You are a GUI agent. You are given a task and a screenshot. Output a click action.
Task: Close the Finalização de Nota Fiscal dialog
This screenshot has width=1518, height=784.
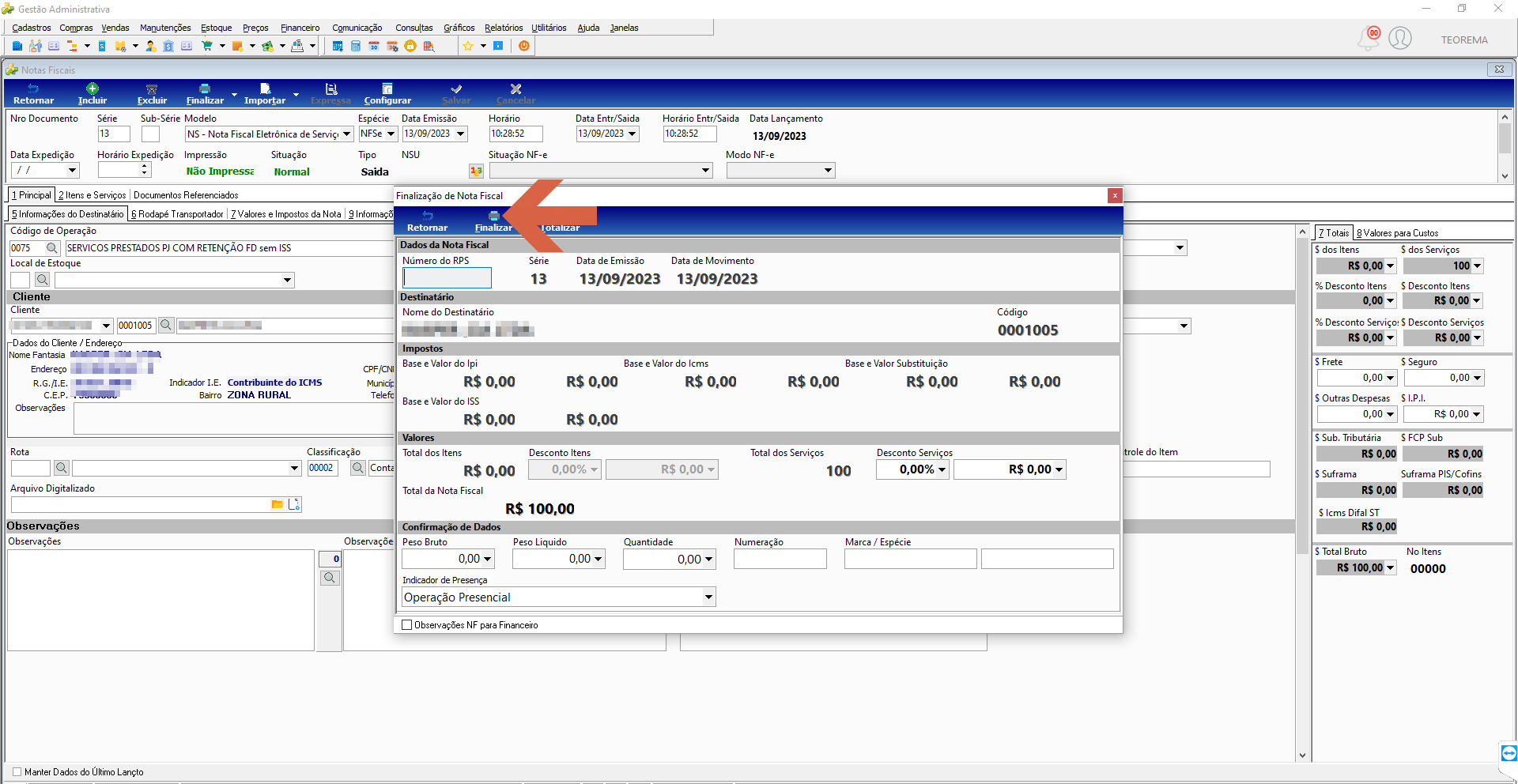click(1114, 195)
